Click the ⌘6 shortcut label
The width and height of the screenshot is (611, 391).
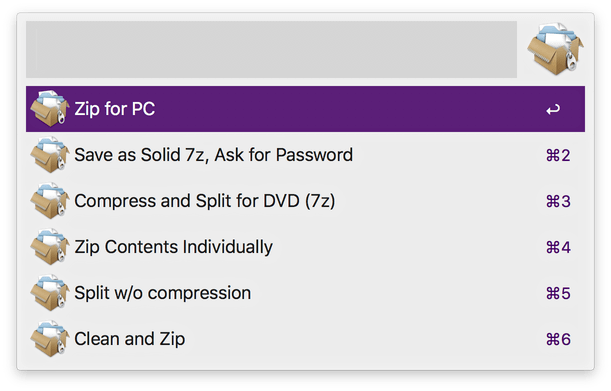click(x=558, y=340)
